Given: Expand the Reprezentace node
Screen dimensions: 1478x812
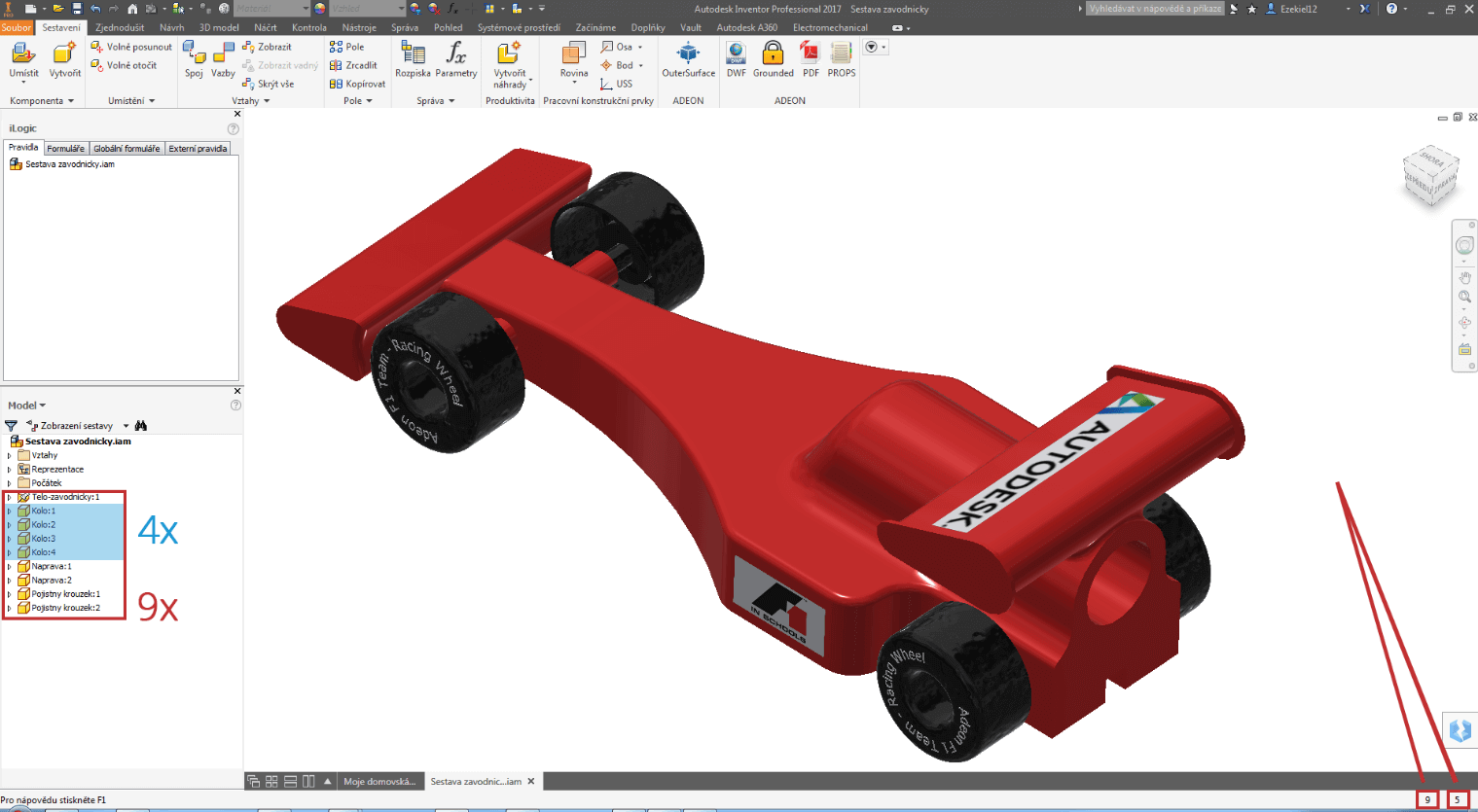Looking at the screenshot, I should coord(9,469).
